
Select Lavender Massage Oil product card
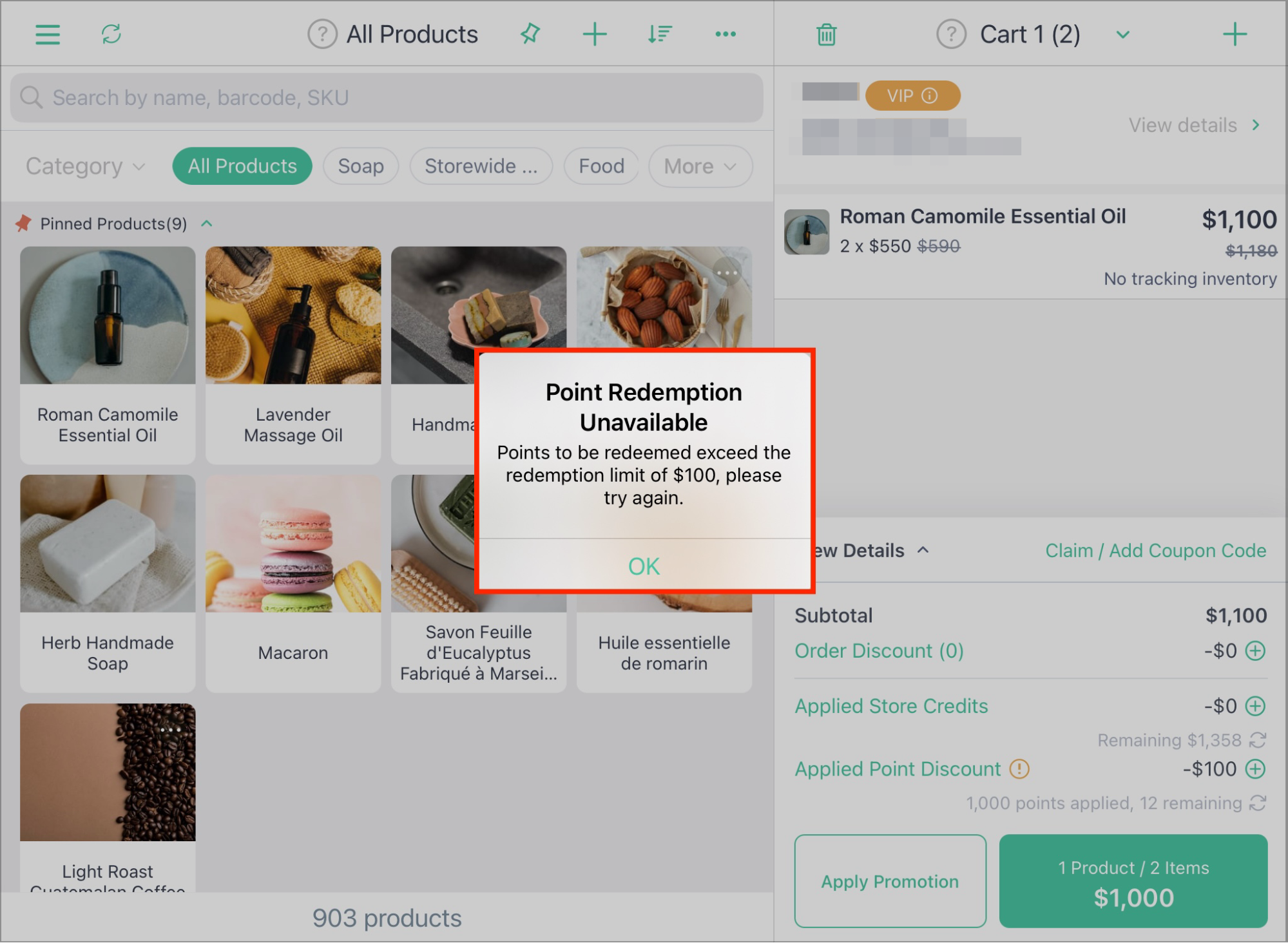293,355
